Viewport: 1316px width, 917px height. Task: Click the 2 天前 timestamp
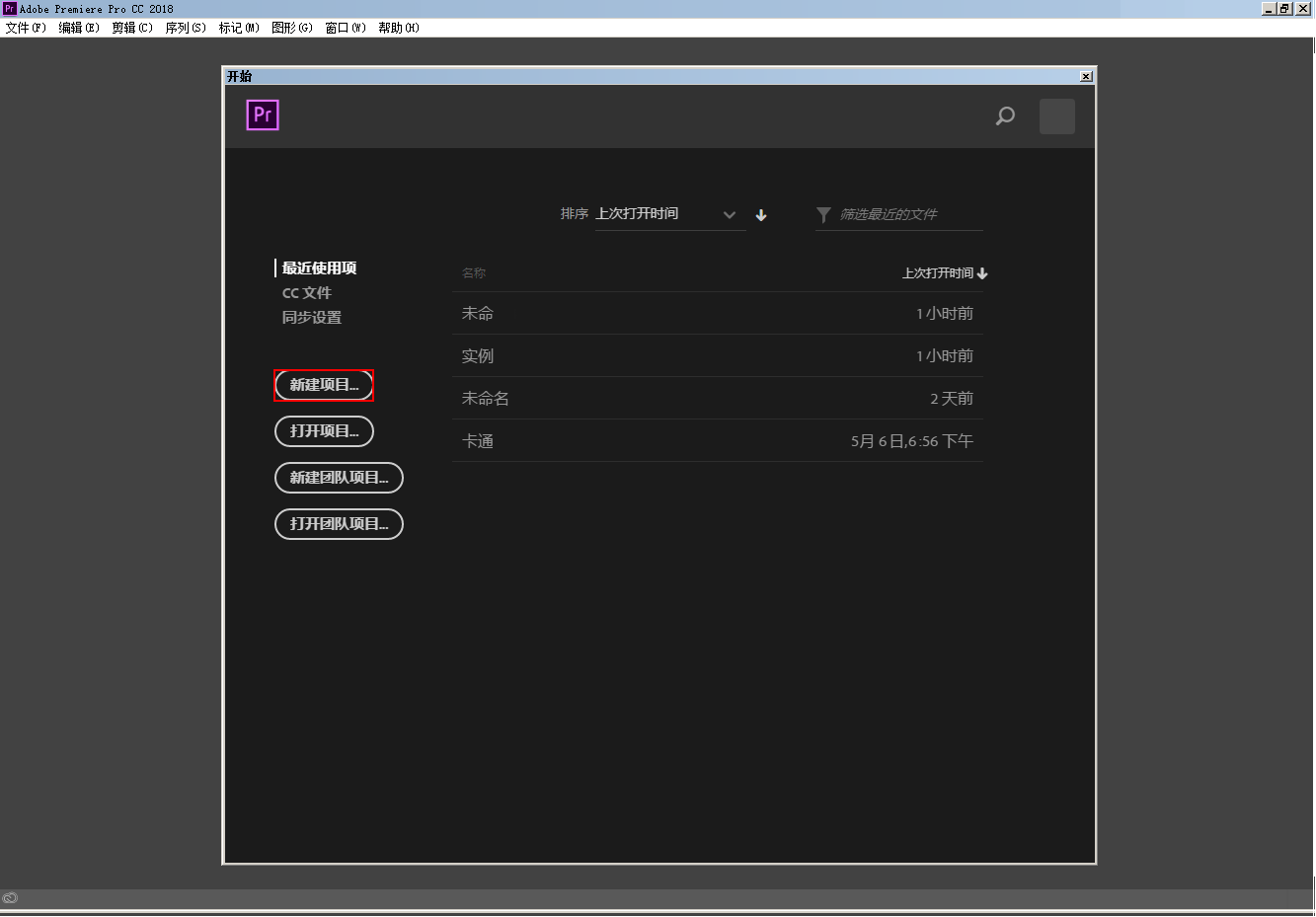pos(952,399)
